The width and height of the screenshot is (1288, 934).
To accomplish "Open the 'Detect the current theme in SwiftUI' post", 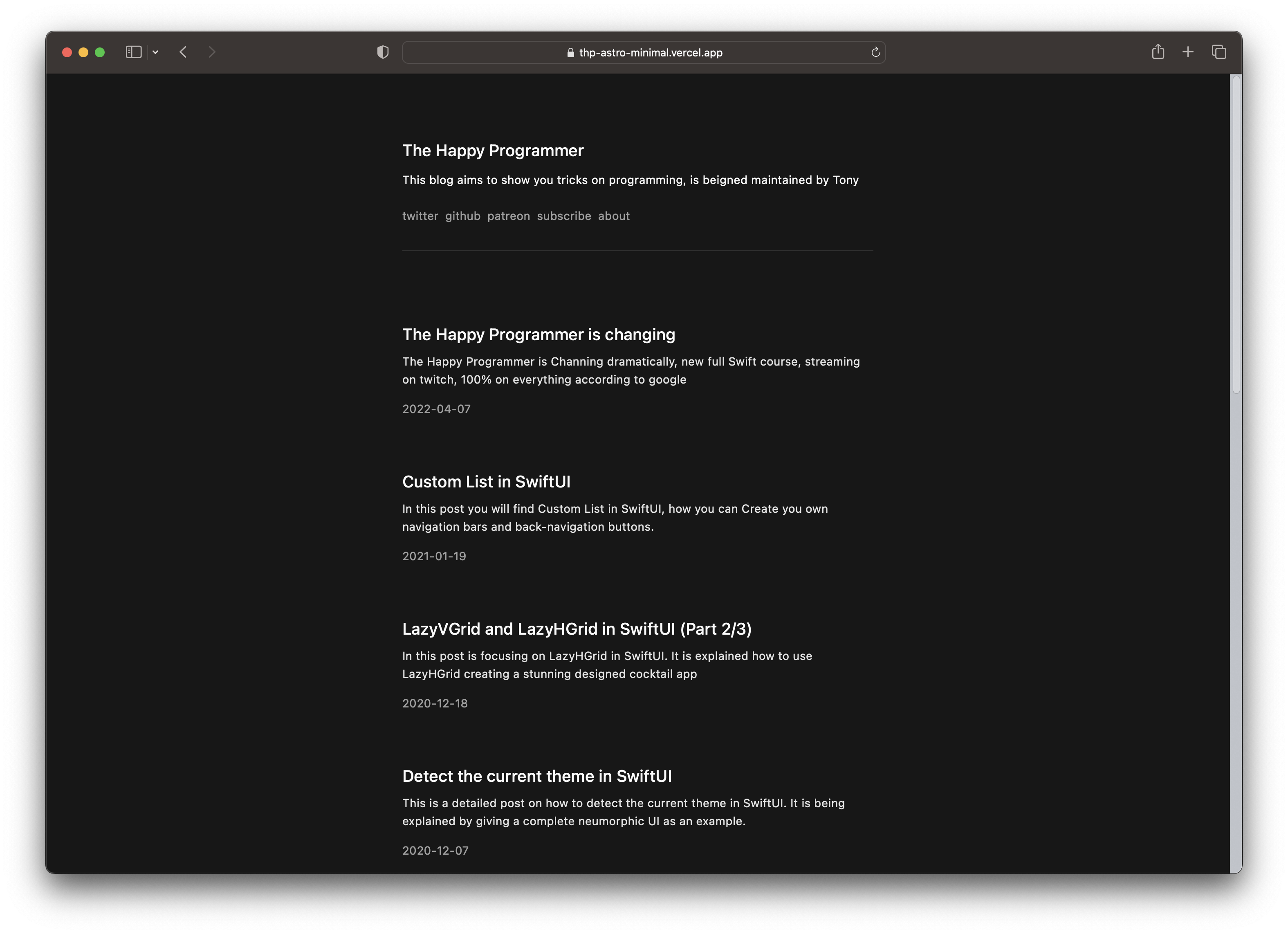I will click(536, 775).
